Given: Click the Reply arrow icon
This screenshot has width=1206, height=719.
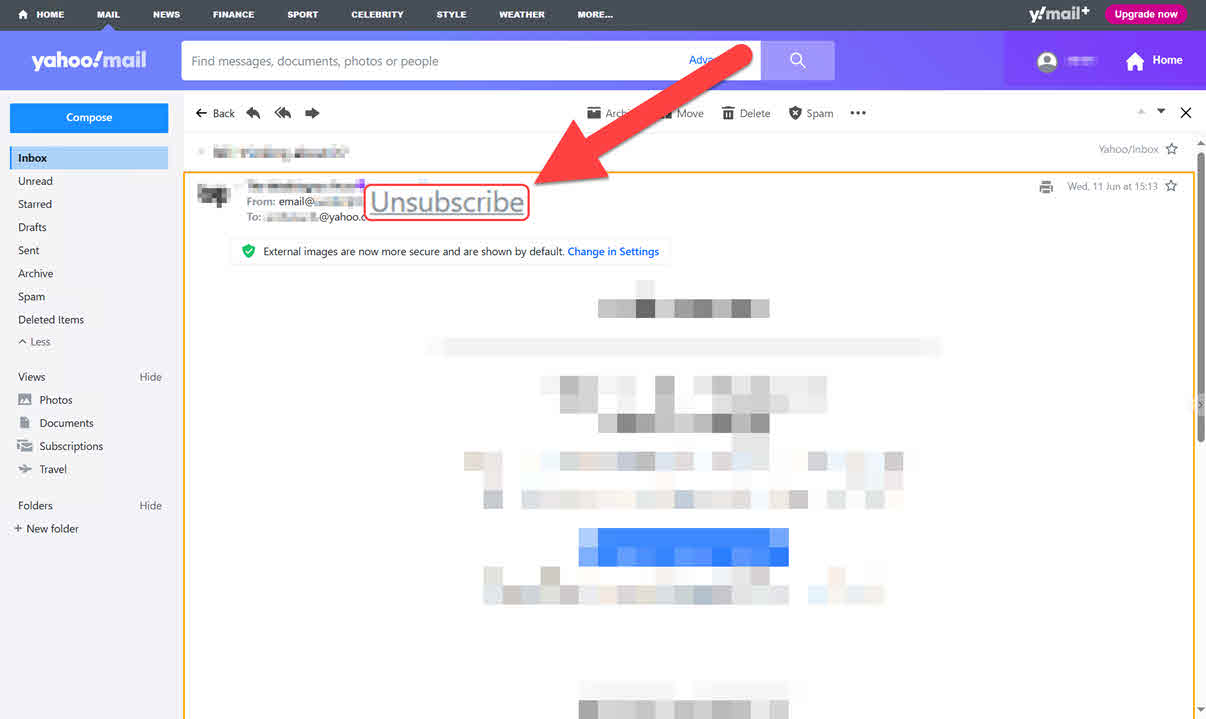Looking at the screenshot, I should 253,113.
